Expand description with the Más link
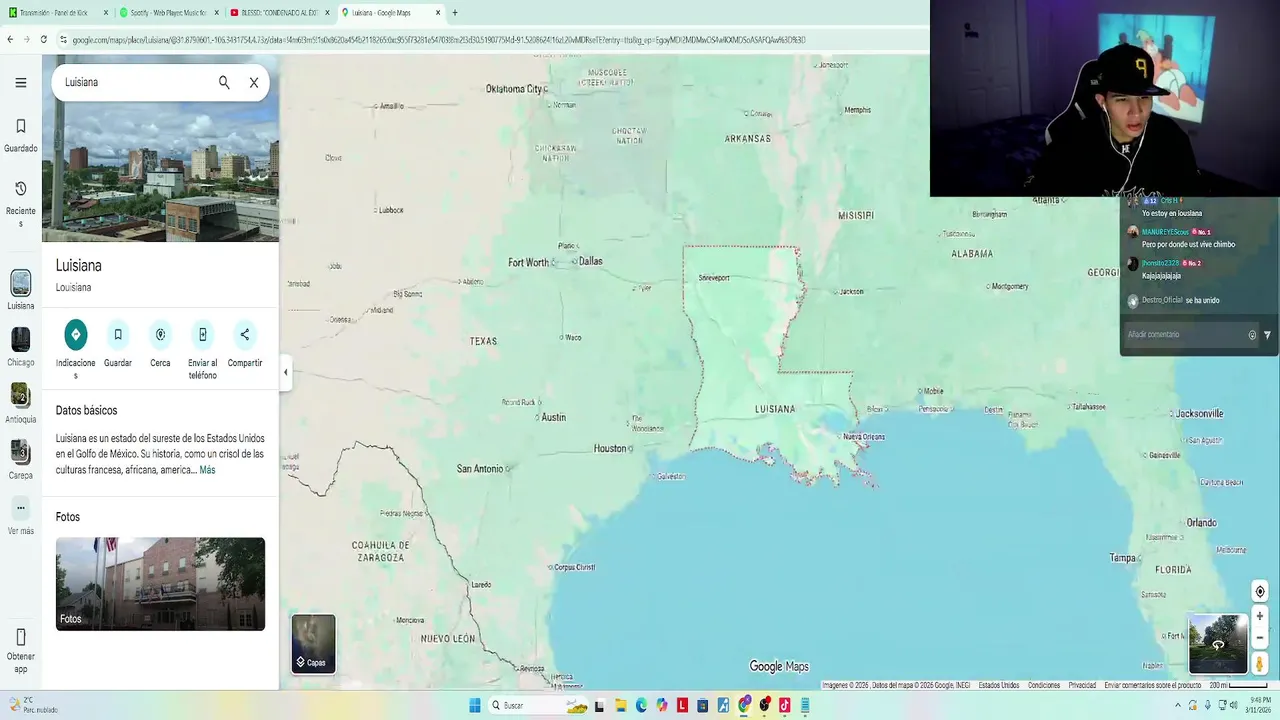1280x720 pixels. (x=207, y=470)
